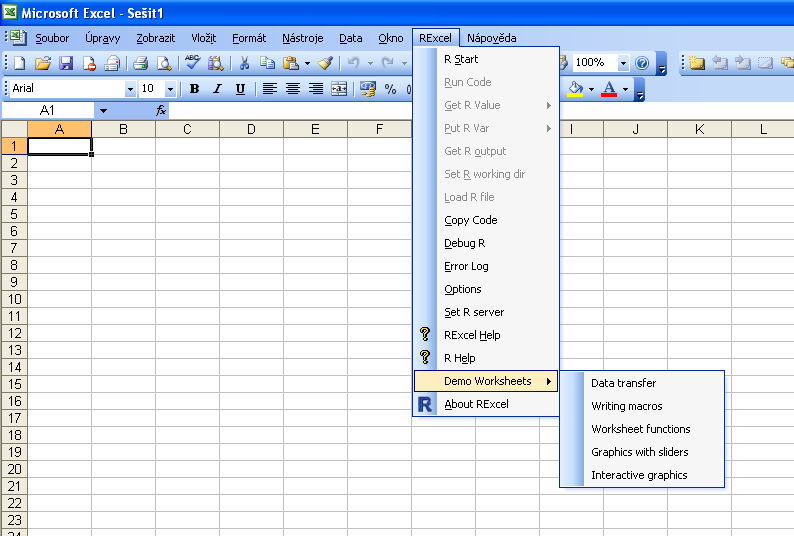
Task: Choose Set R server entry
Action: [486, 312]
